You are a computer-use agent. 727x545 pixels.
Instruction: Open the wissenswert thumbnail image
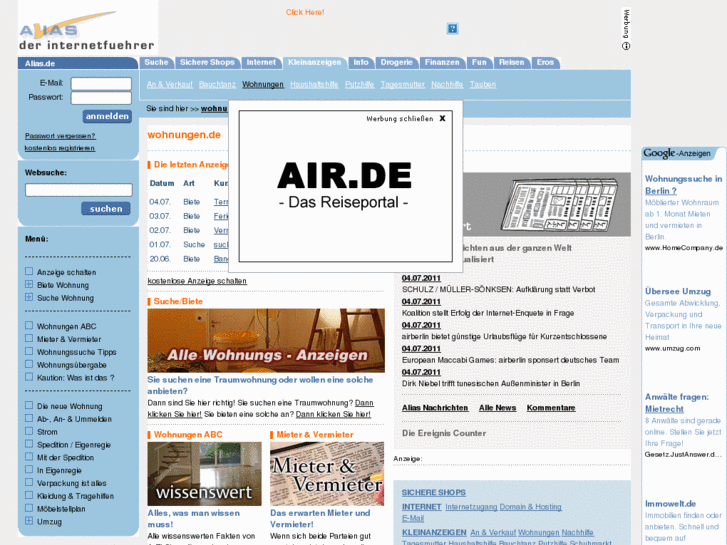[x=204, y=474]
